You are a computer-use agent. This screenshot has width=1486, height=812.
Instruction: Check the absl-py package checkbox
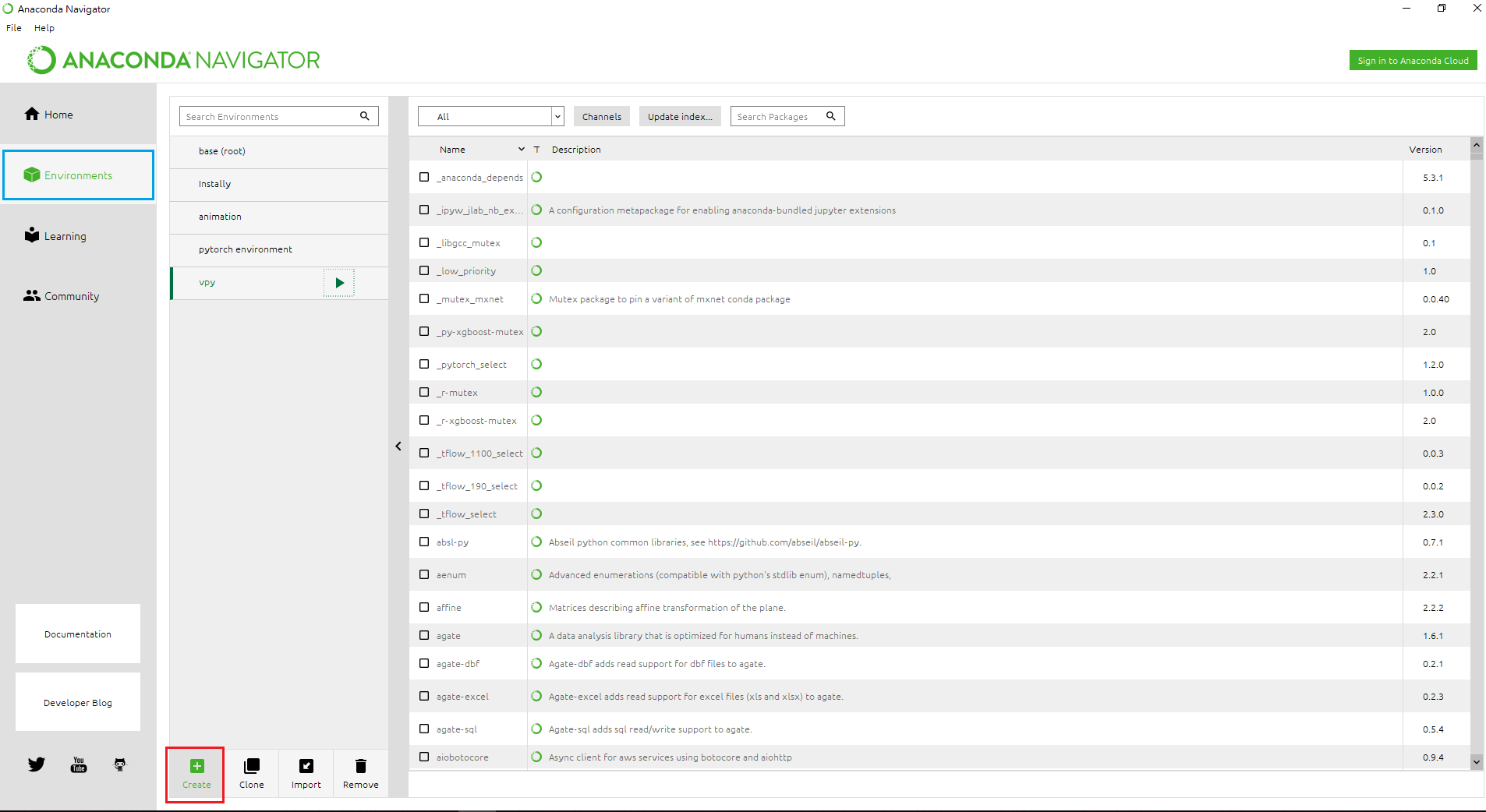[x=424, y=542]
